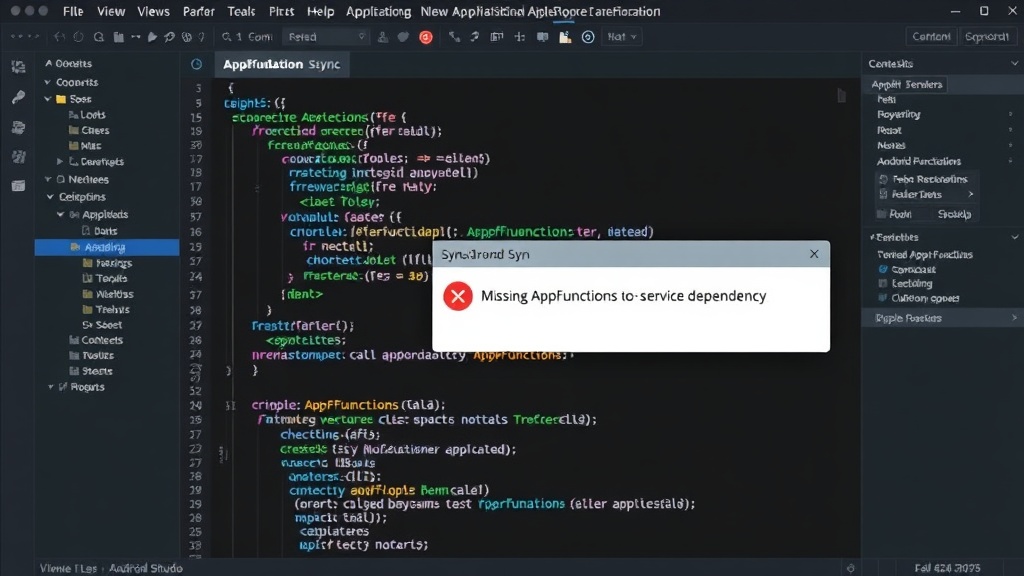
Task: Click the search field in the toolbar
Action: pos(249,37)
